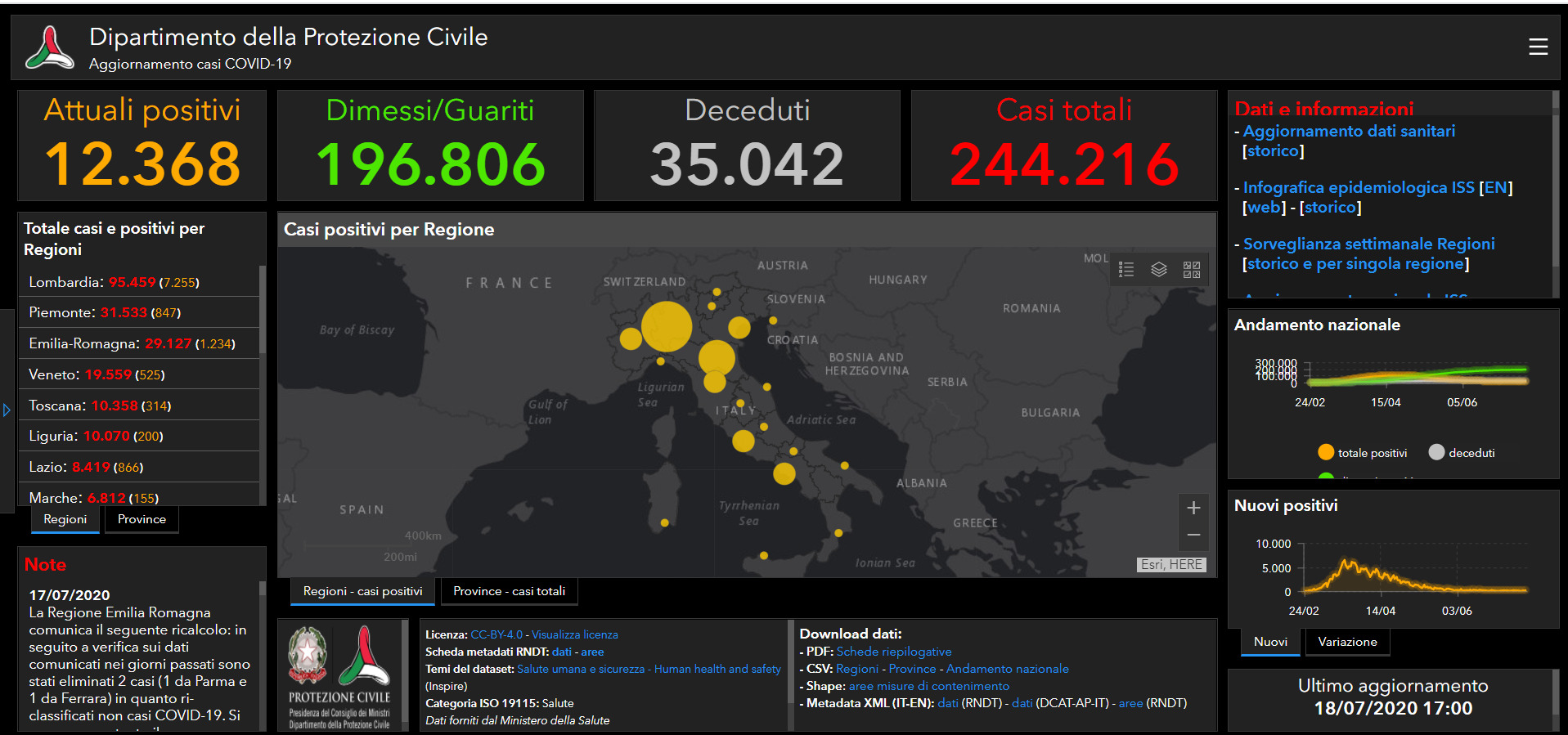Click the regions list vertical scrollbar
This screenshot has width=1568, height=735.
point(263,311)
